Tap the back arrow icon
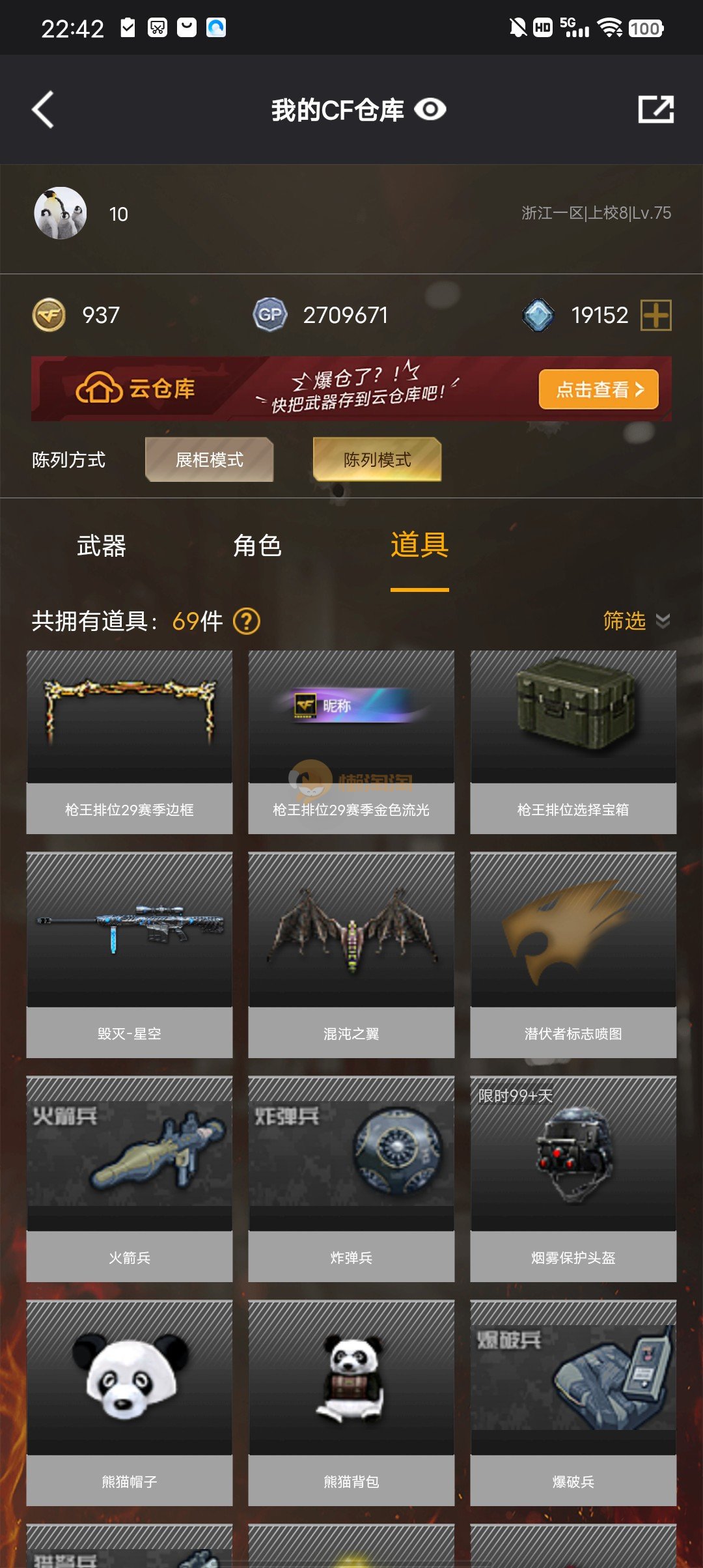Image resolution: width=703 pixels, height=1568 pixels. [43, 109]
